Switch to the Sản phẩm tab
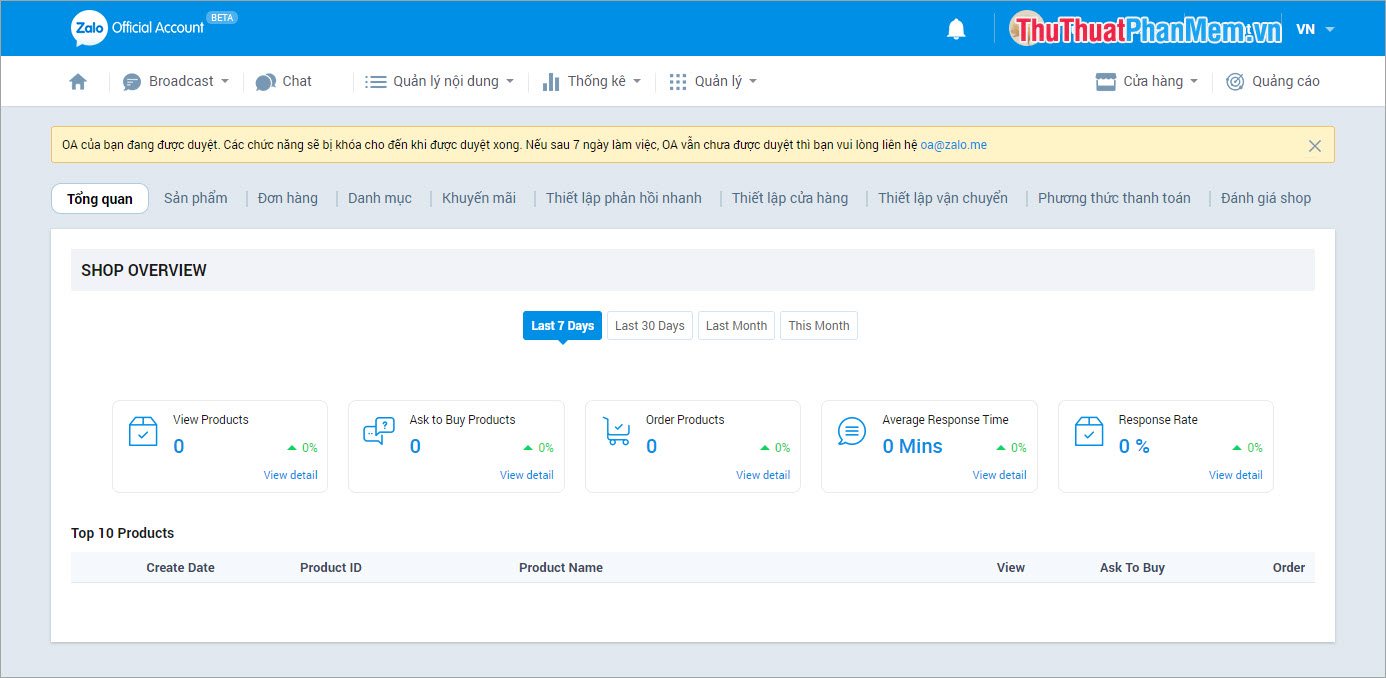 click(x=195, y=197)
